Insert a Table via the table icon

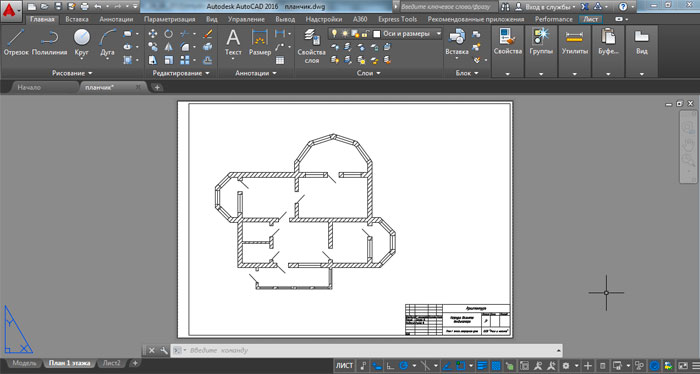280,60
